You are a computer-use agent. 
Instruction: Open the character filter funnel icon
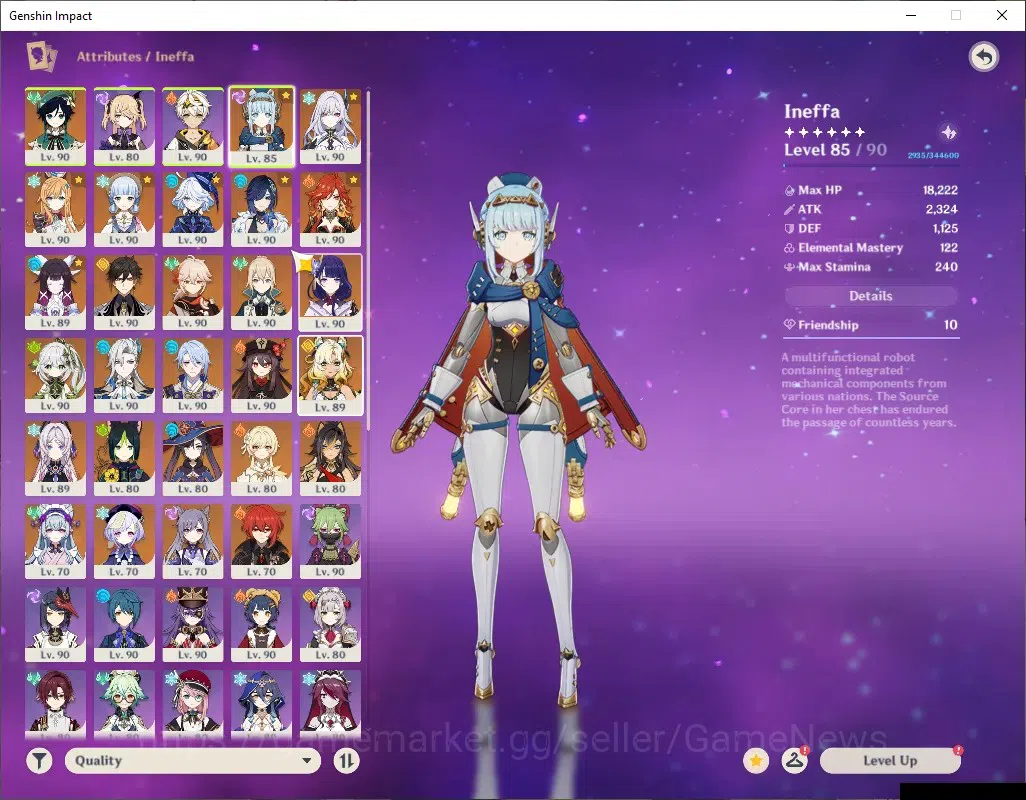coord(39,761)
